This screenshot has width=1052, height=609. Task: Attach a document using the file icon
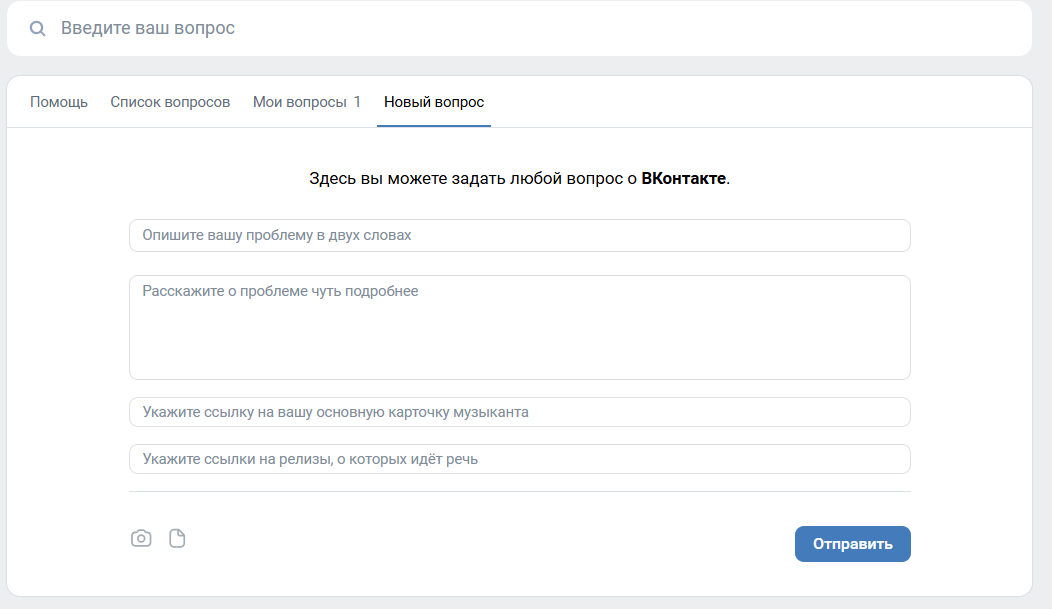[177, 539]
